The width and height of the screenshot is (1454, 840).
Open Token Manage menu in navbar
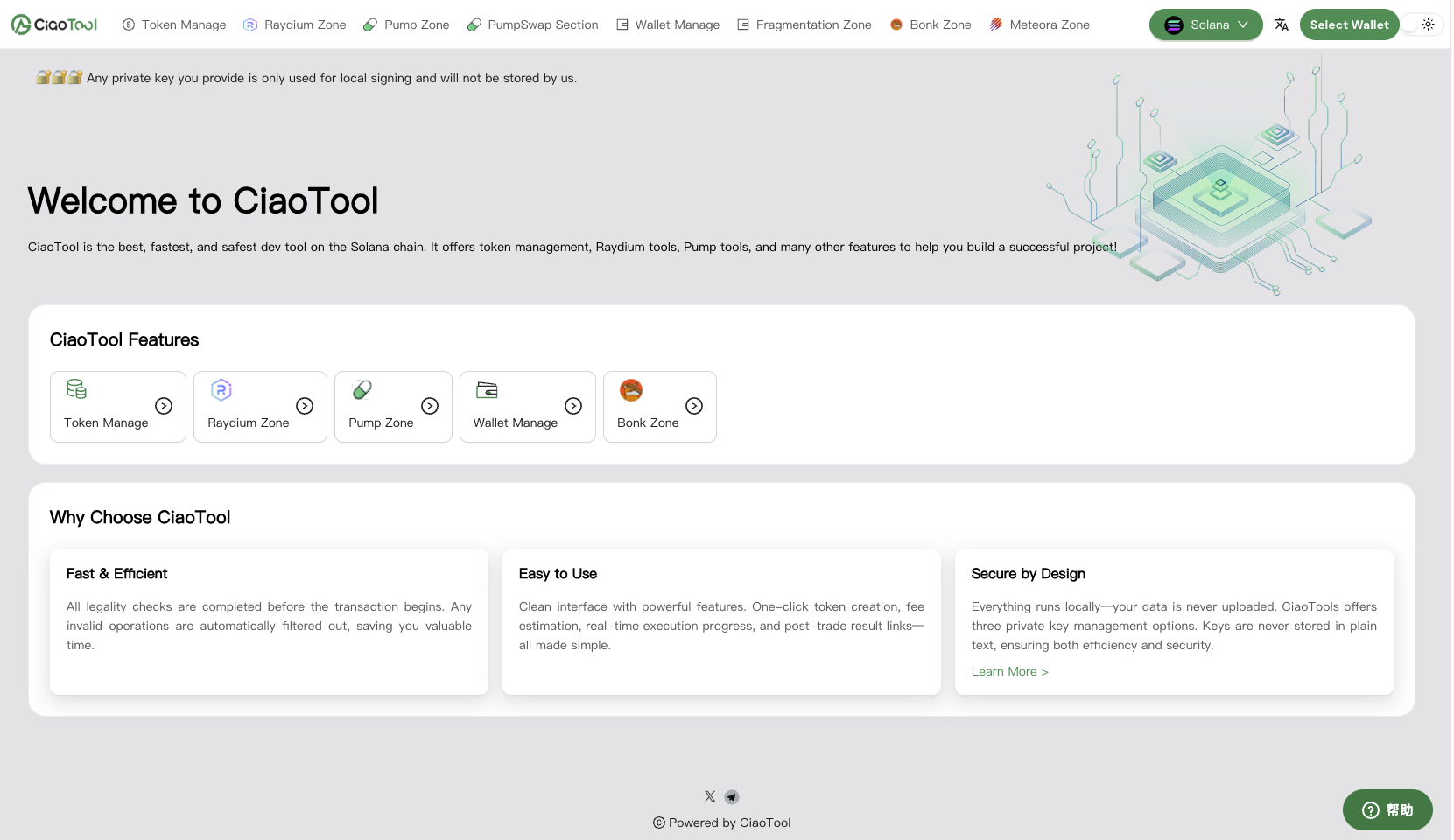[x=174, y=24]
